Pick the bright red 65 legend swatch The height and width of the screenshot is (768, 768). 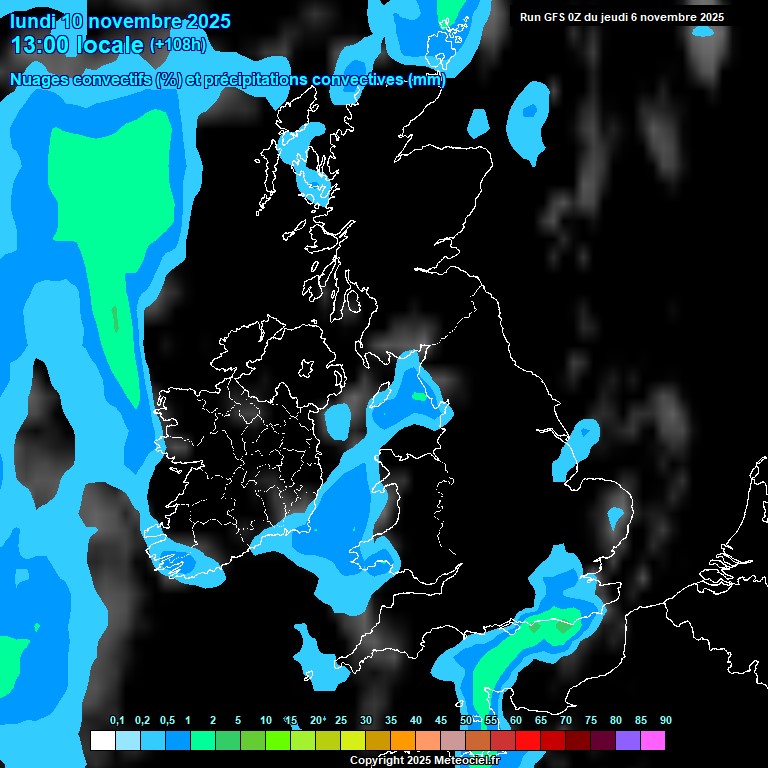(527, 741)
